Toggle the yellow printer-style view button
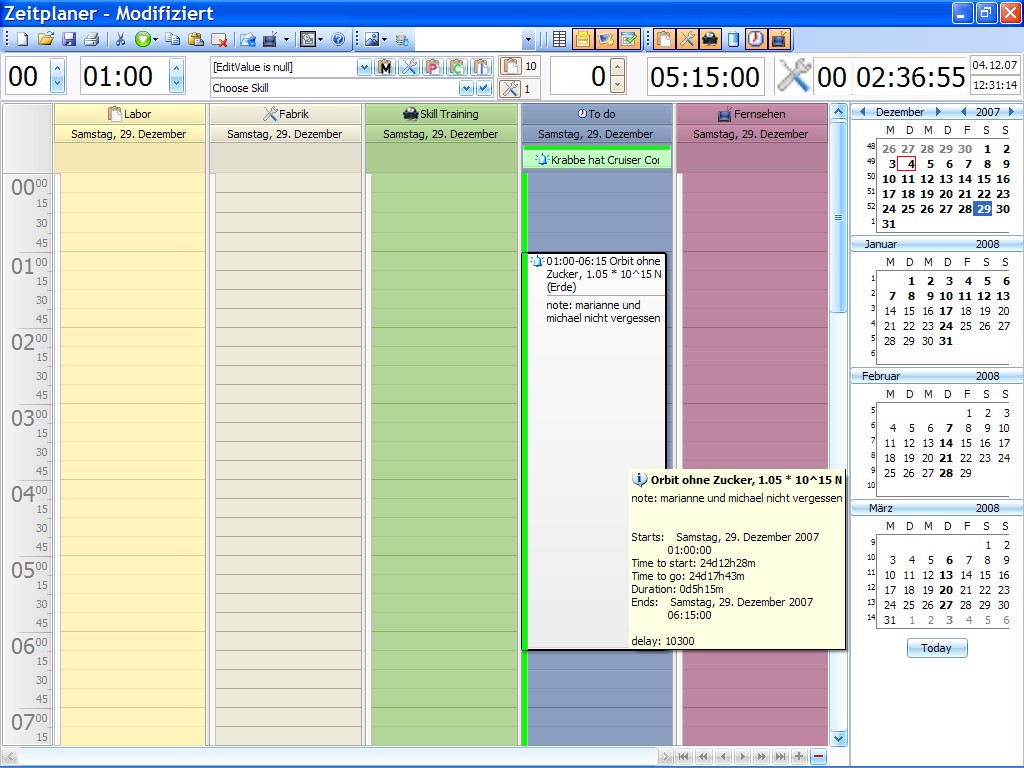Viewport: 1024px width, 768px height. pyautogui.click(x=583, y=39)
